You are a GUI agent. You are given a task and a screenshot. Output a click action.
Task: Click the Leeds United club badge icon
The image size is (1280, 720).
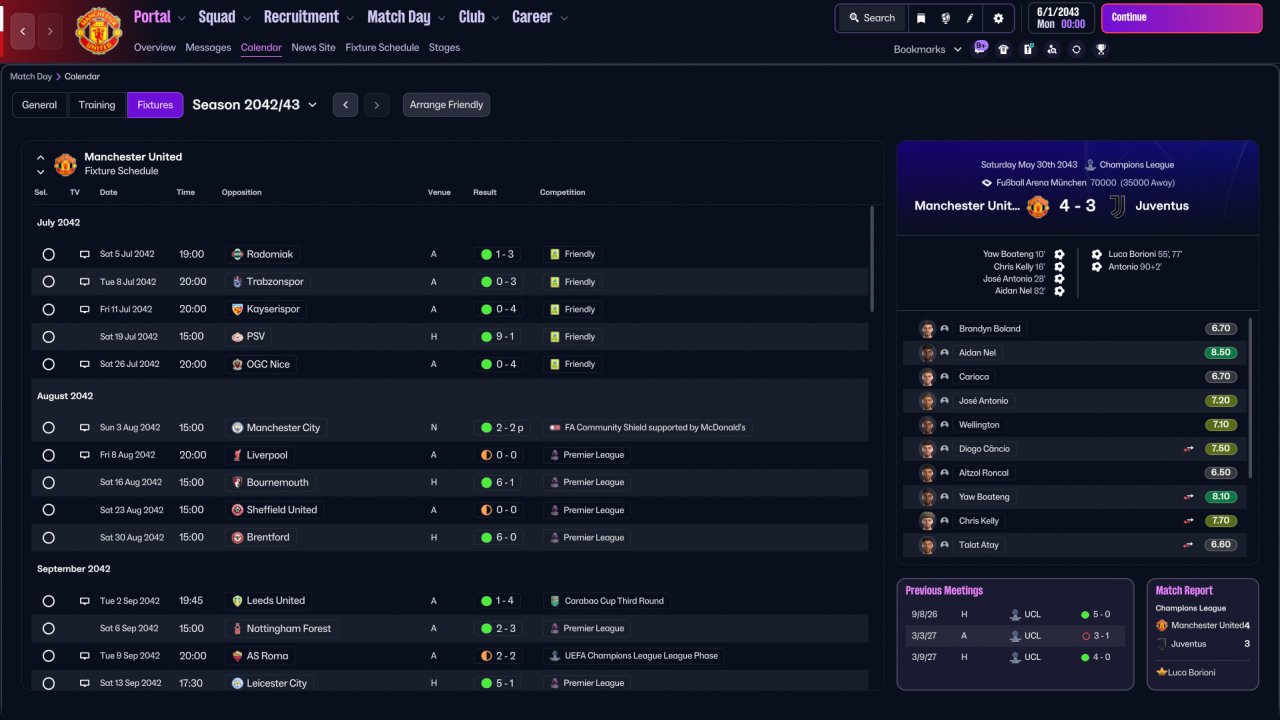[x=237, y=601]
